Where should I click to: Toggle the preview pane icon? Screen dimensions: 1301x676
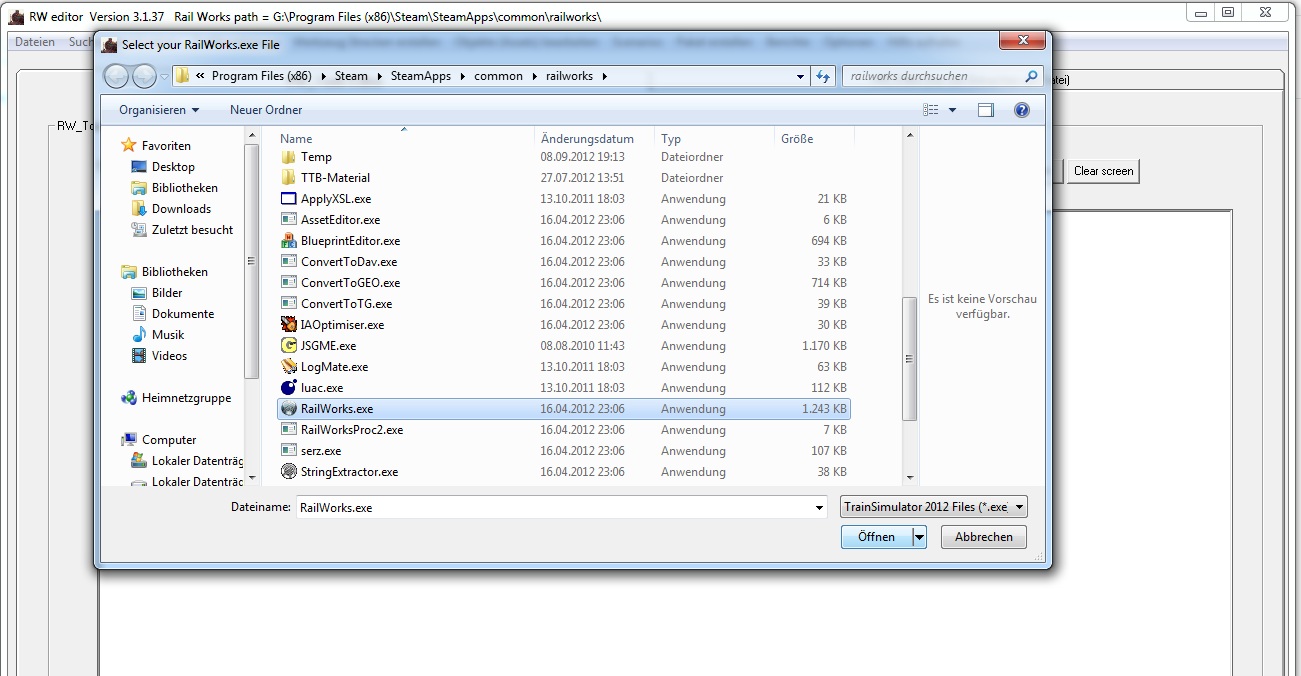tap(986, 110)
